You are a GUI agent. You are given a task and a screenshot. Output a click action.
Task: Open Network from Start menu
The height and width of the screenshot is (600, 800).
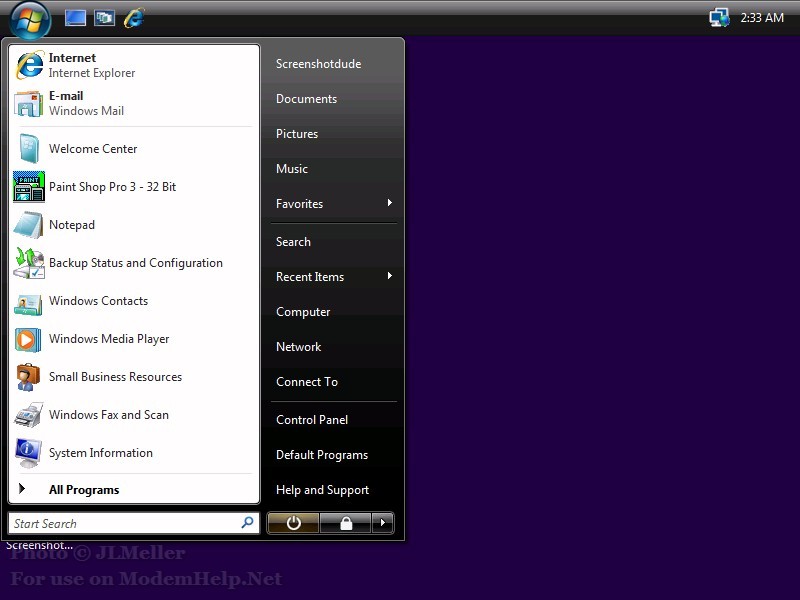tap(298, 347)
